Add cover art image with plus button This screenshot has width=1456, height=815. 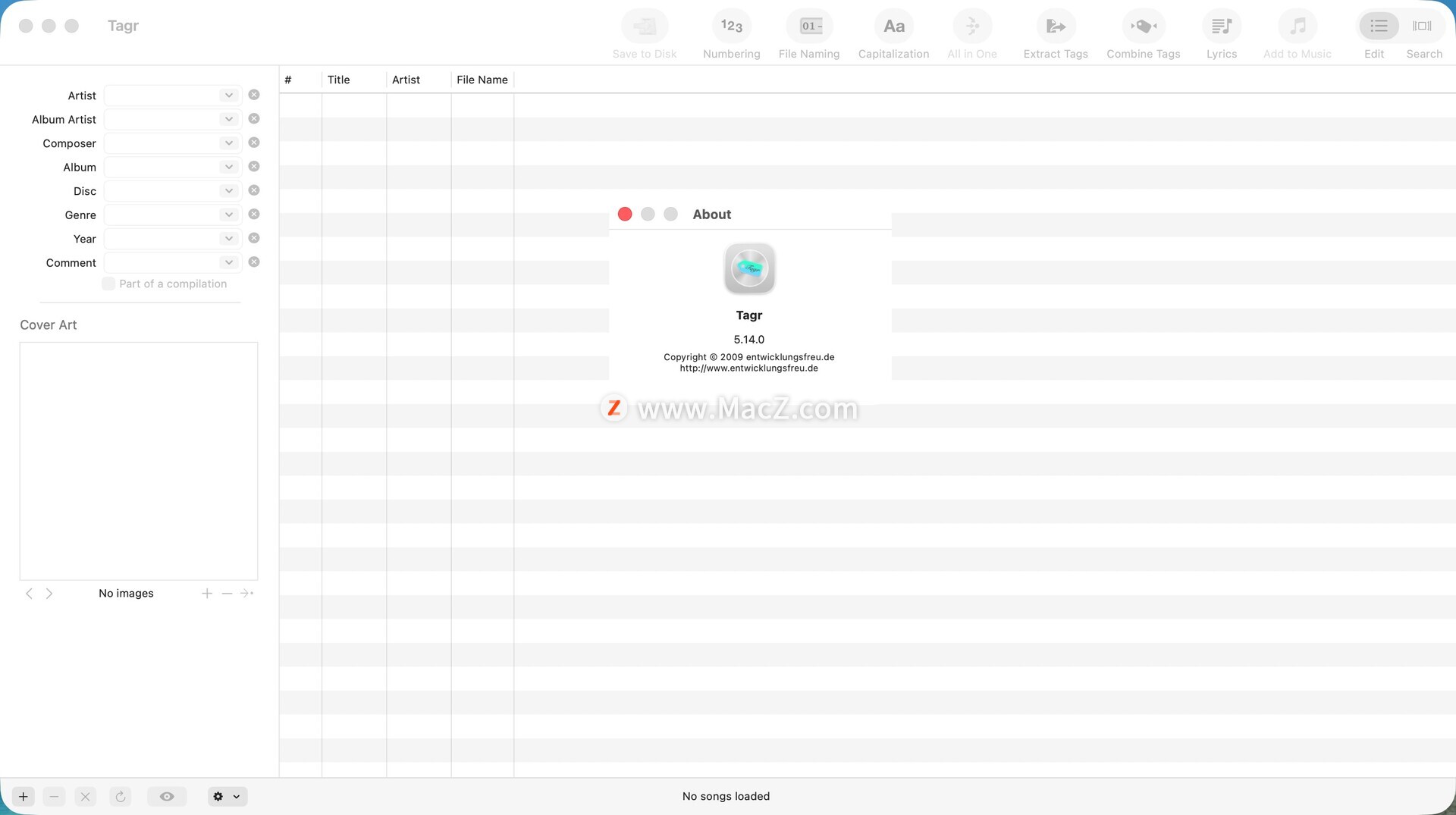coord(207,593)
